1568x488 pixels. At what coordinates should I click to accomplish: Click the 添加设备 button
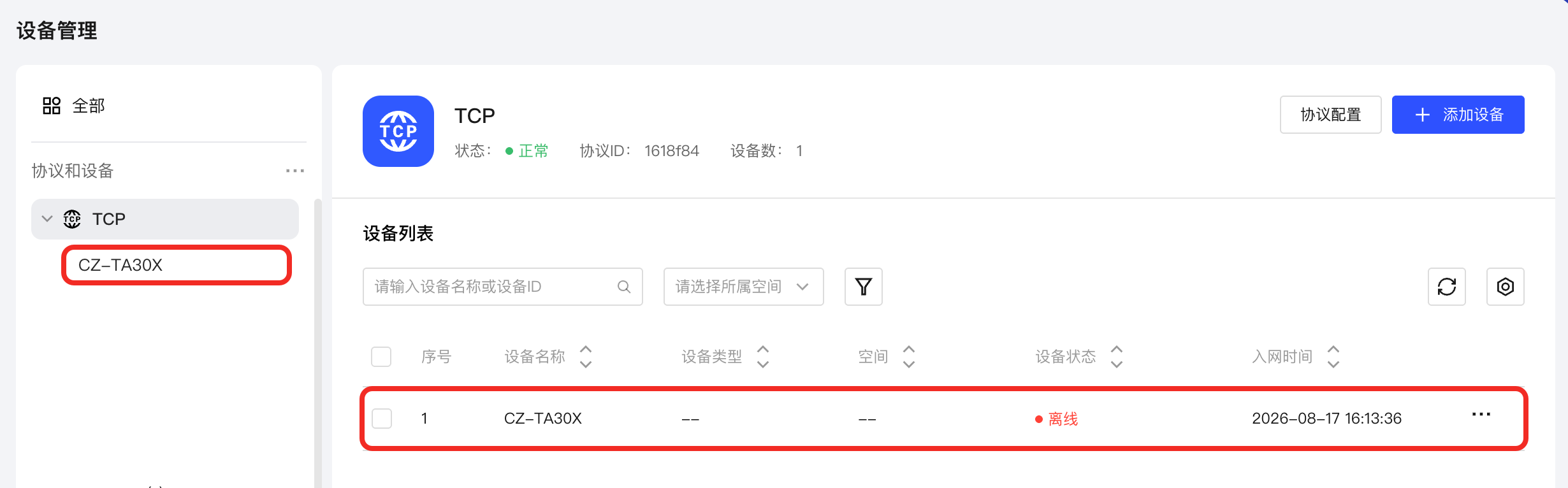click(1458, 115)
